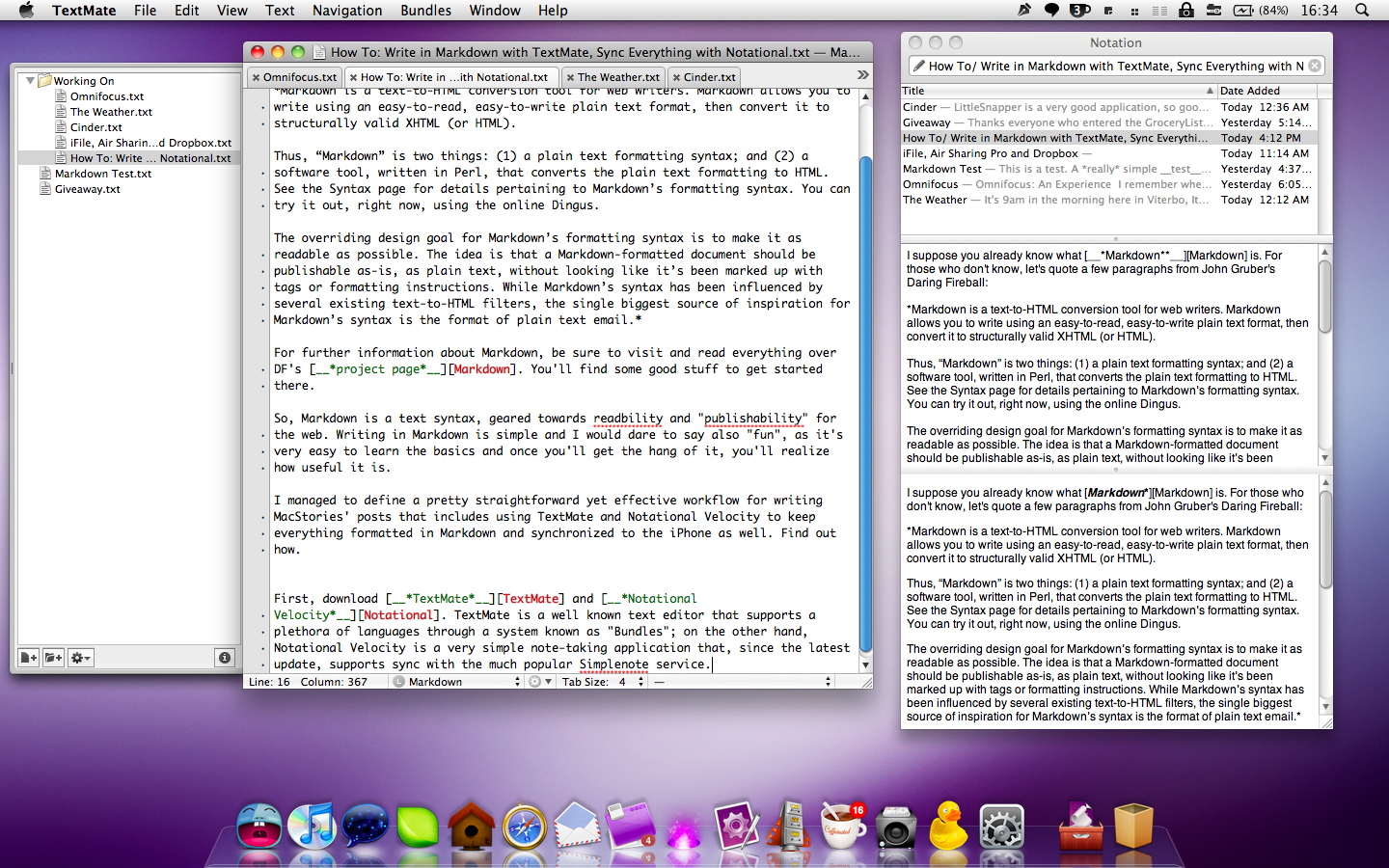Viewport: 1389px width, 868px height.
Task: Open file info with the circled i icon
Action: [225, 657]
